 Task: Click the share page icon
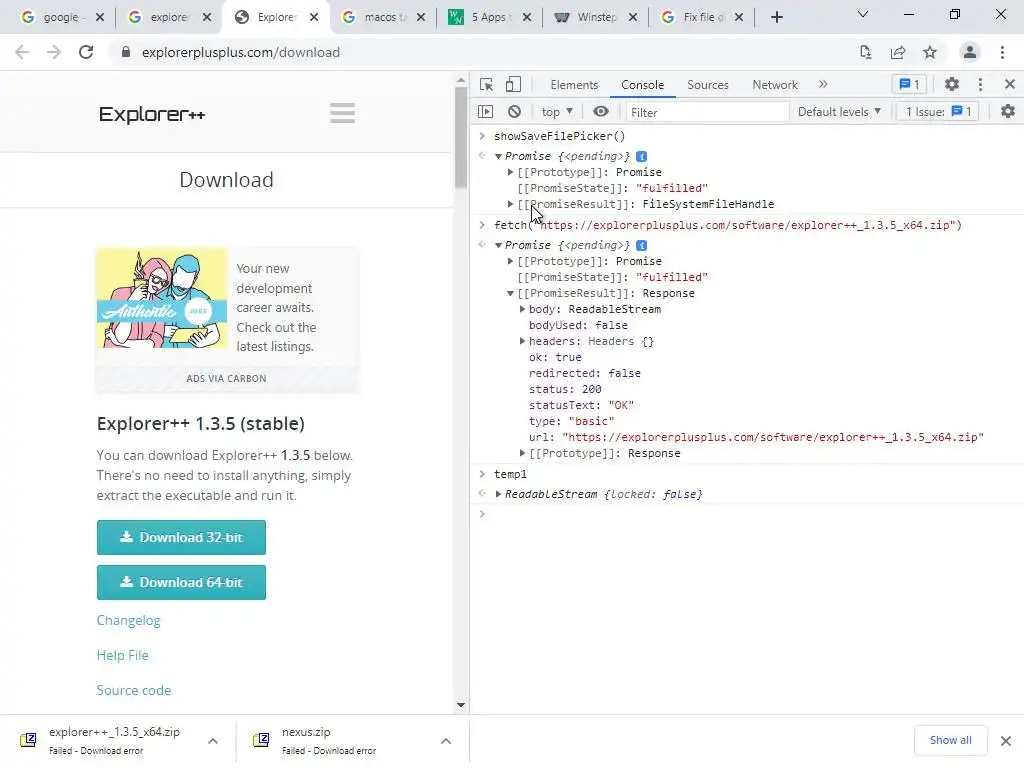point(898,52)
